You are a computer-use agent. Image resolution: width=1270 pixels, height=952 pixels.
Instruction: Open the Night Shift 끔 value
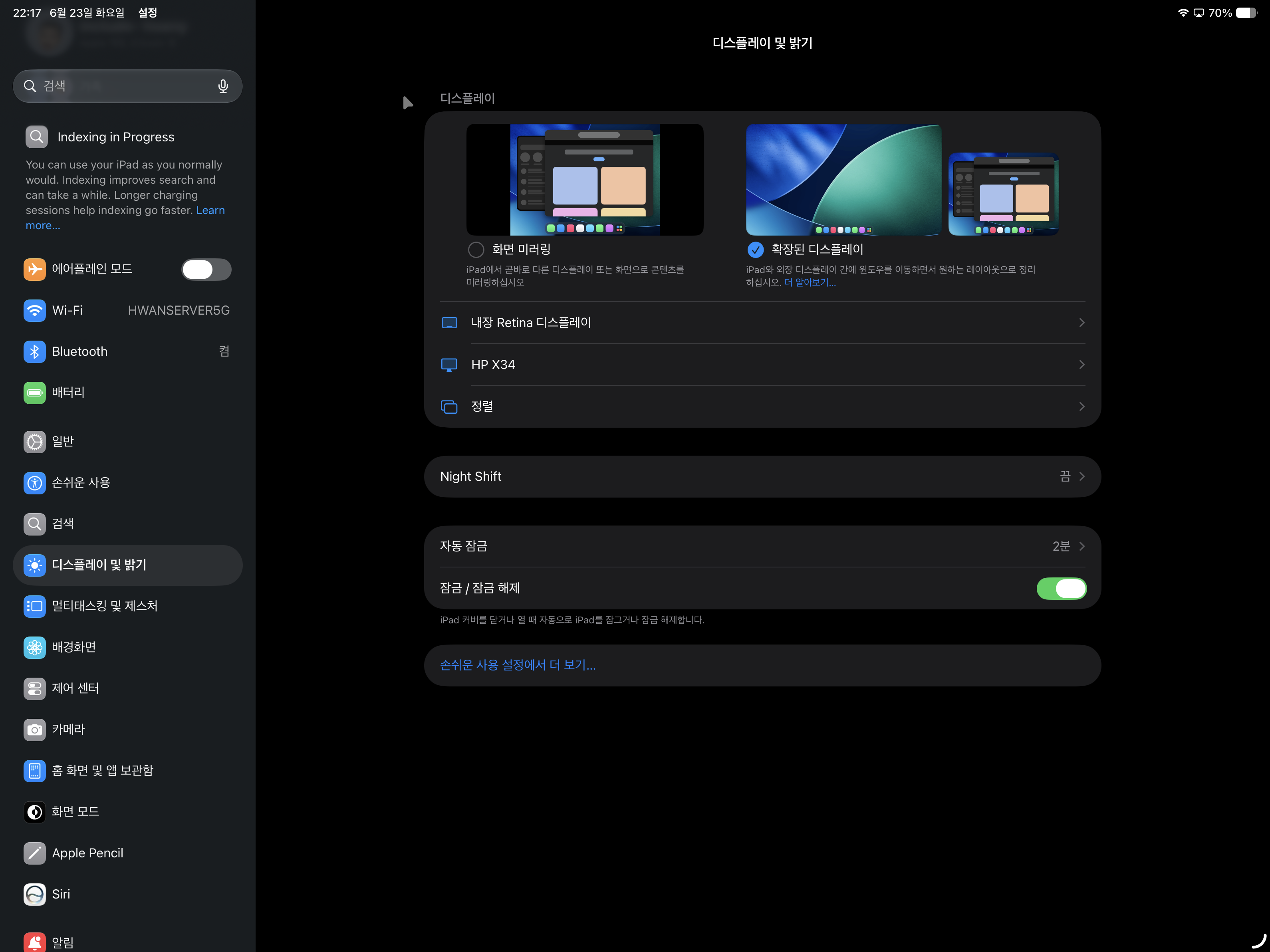pos(1065,476)
